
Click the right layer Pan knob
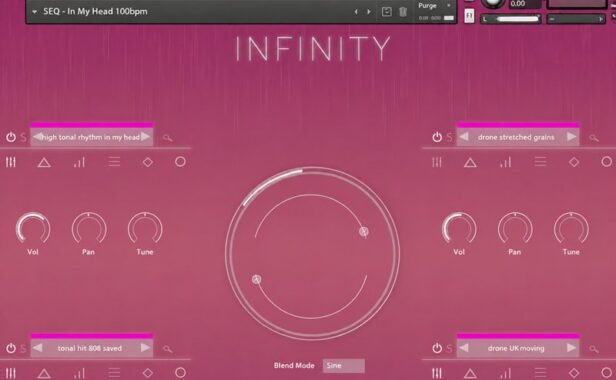point(515,229)
